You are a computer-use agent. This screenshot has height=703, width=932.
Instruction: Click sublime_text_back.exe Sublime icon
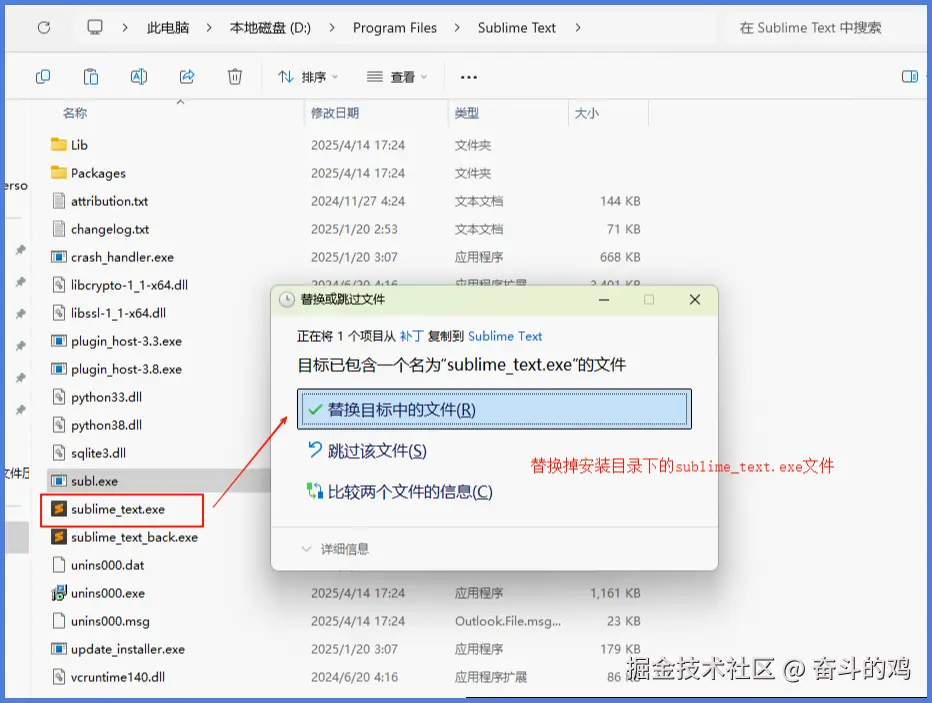pos(58,537)
